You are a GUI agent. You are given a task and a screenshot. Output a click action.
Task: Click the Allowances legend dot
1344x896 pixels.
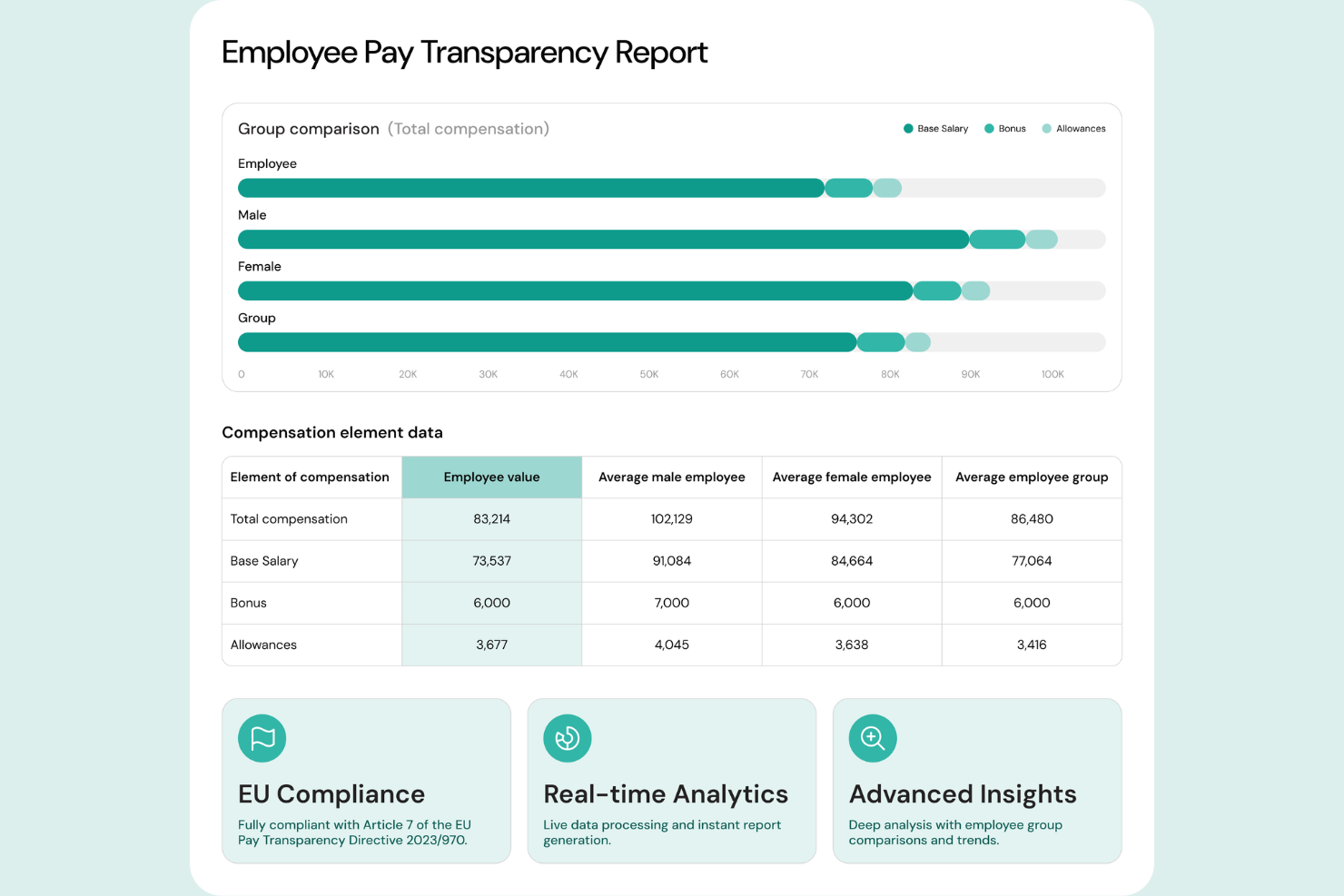(x=1046, y=129)
